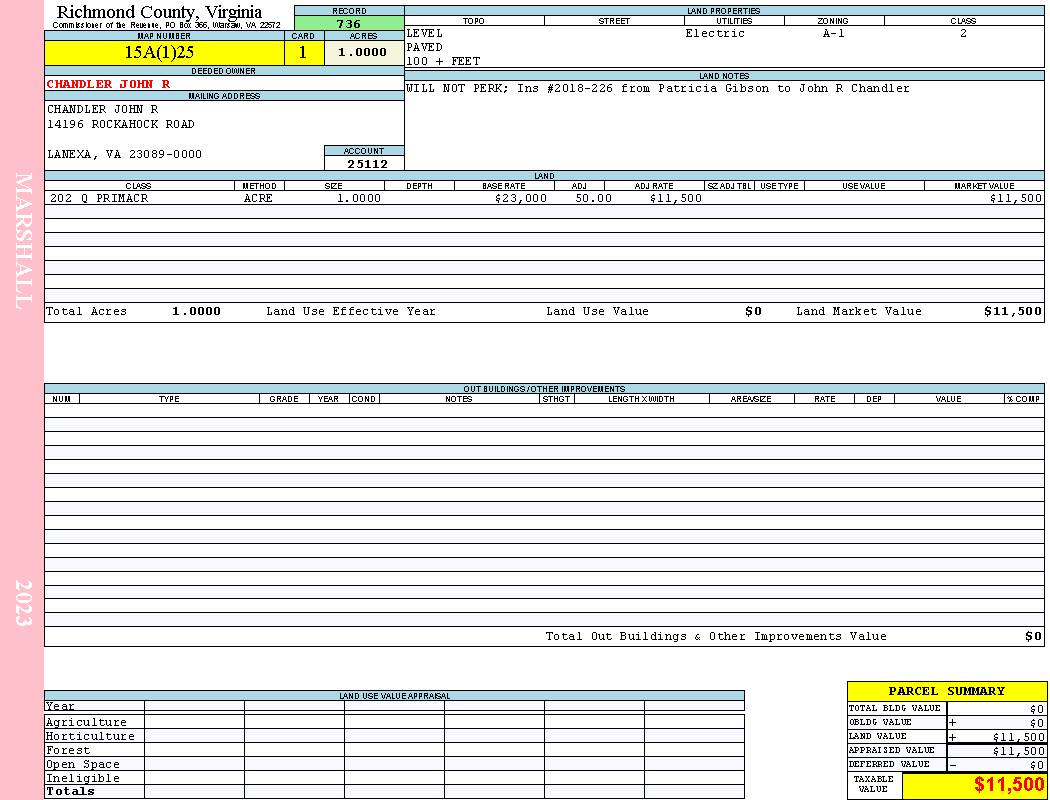Click adjusted rate $11,500 in land row
This screenshot has width=1050, height=800.
[x=676, y=198]
